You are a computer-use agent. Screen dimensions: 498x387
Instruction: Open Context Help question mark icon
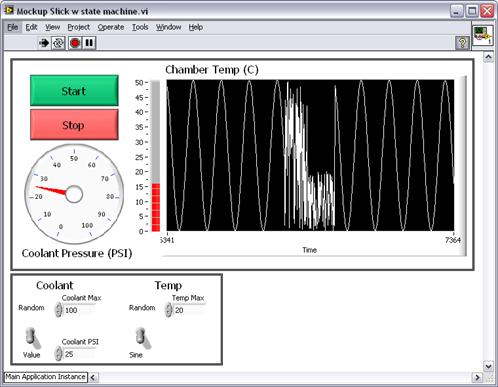(x=462, y=43)
